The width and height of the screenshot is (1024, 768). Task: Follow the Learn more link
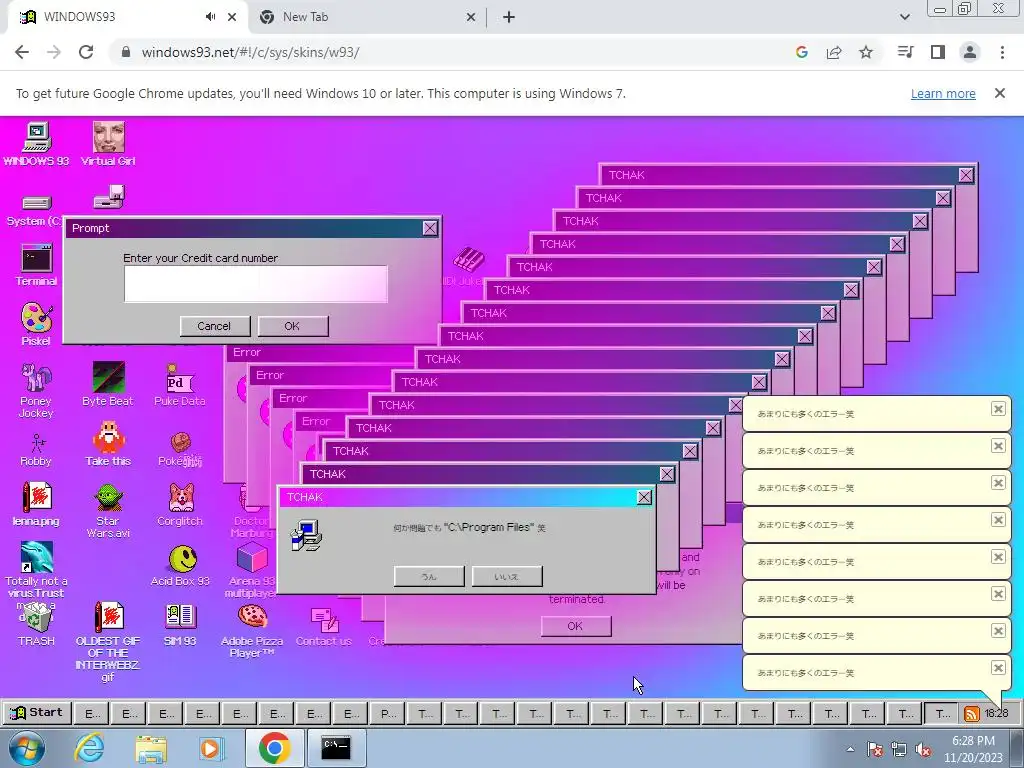pyautogui.click(x=943, y=93)
